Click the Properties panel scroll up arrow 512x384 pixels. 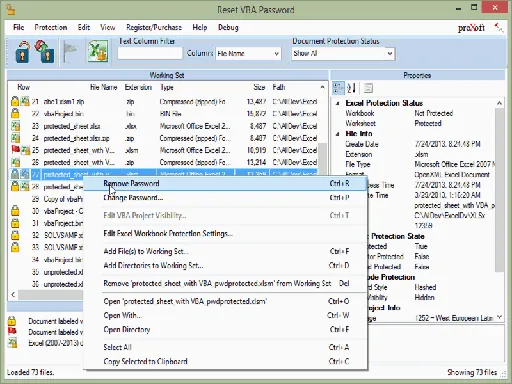point(499,103)
